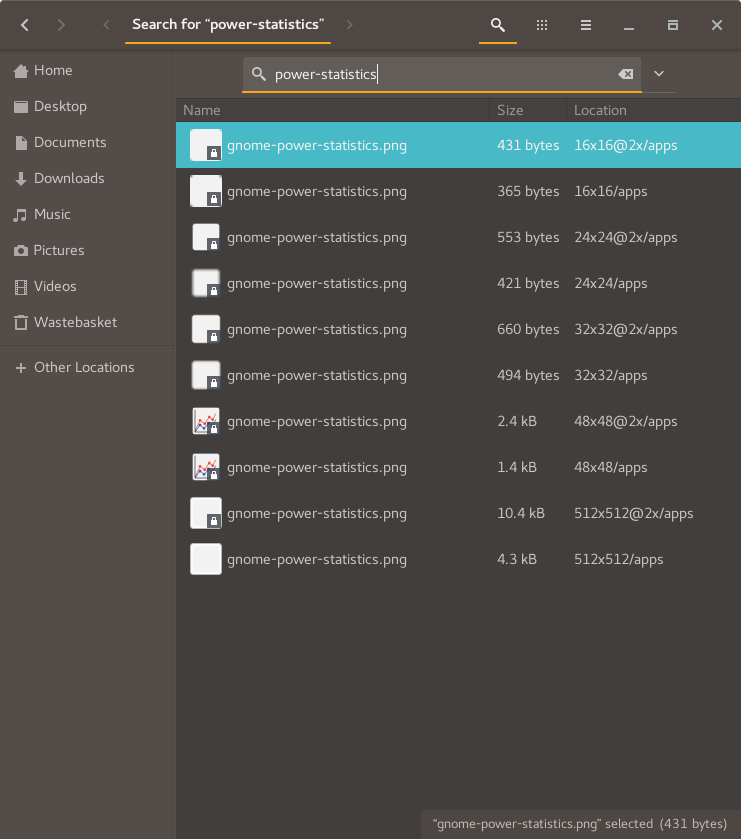Select file thumbnail in 24x24@2x/apps row
Screen dimensions: 741x839
(x=206, y=237)
